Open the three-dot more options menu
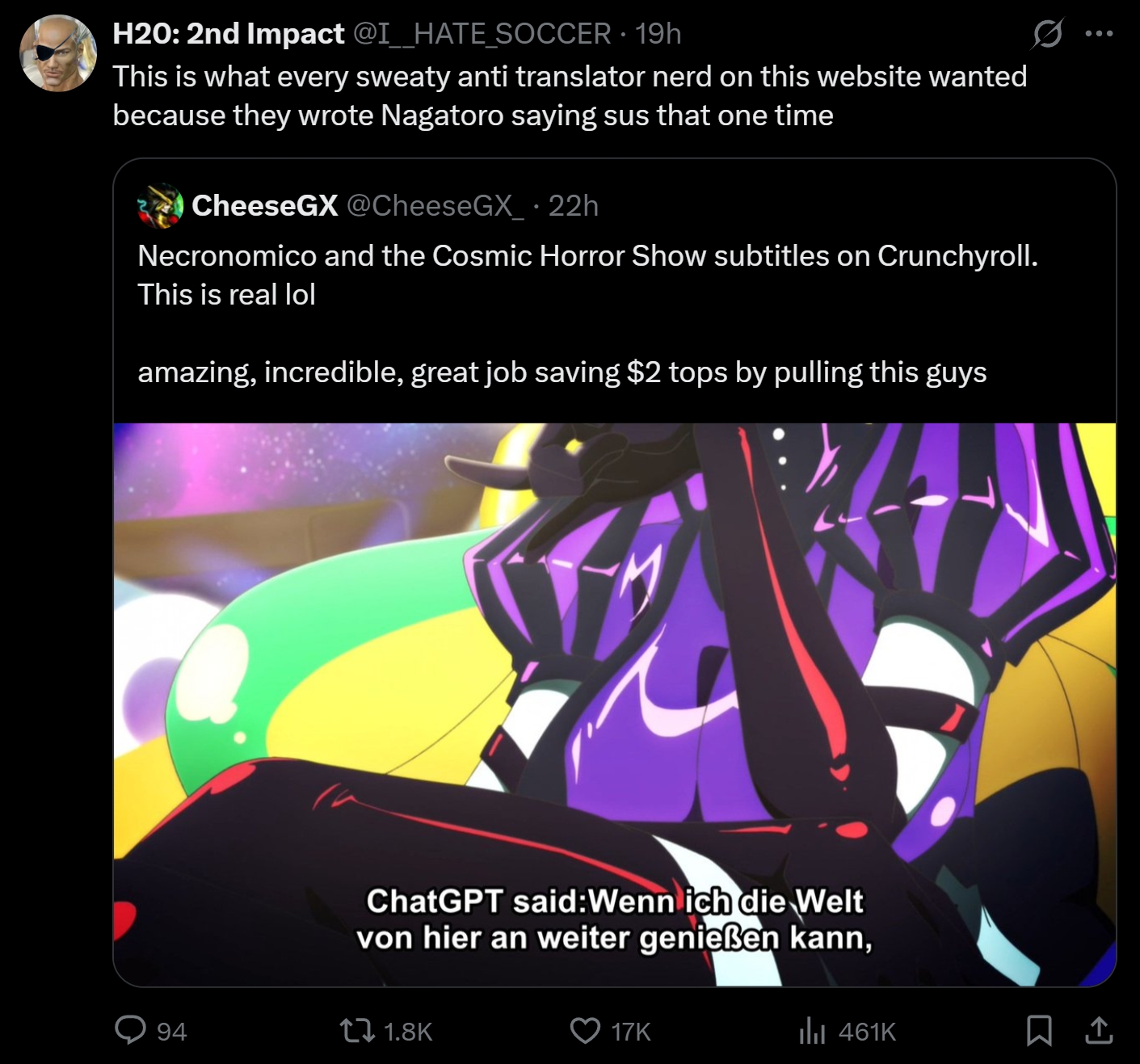1140x1064 pixels. 1100,34
